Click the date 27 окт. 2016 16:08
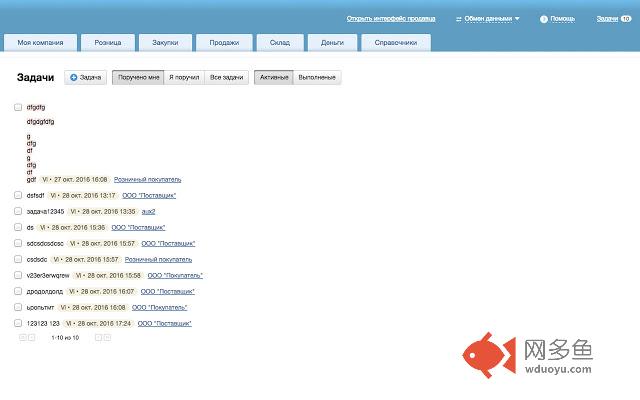Image resolution: width=640 pixels, height=400 pixels. pos(80,180)
